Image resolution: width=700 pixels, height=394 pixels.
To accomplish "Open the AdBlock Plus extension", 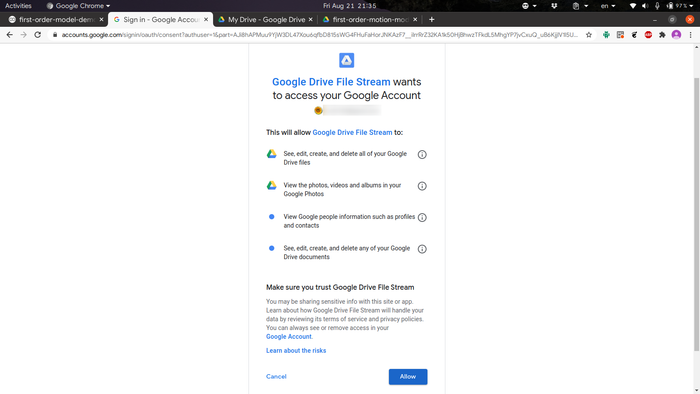I will 648,35.
